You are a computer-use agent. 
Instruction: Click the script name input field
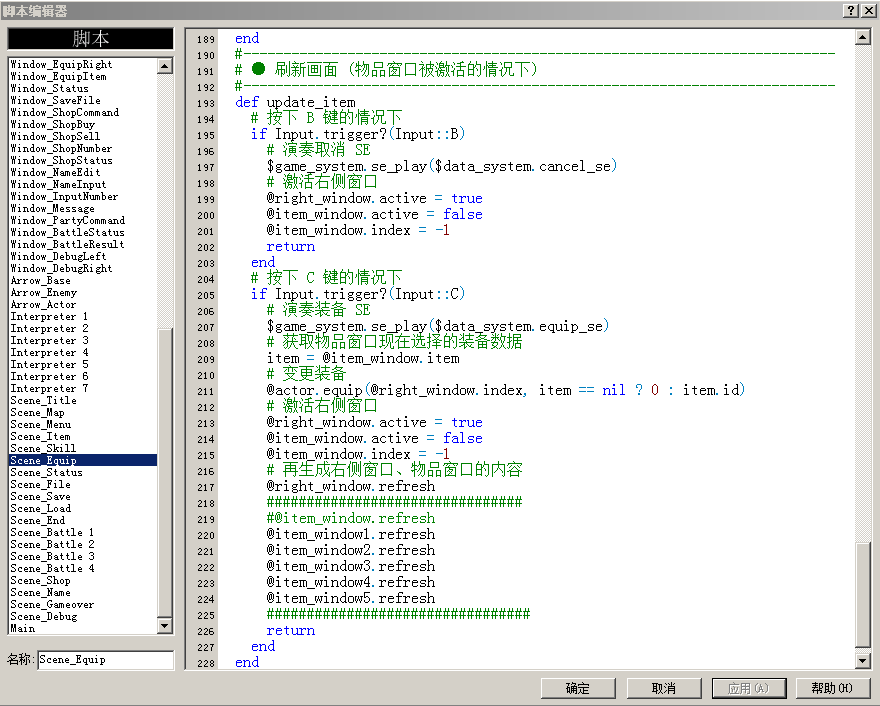[106, 660]
